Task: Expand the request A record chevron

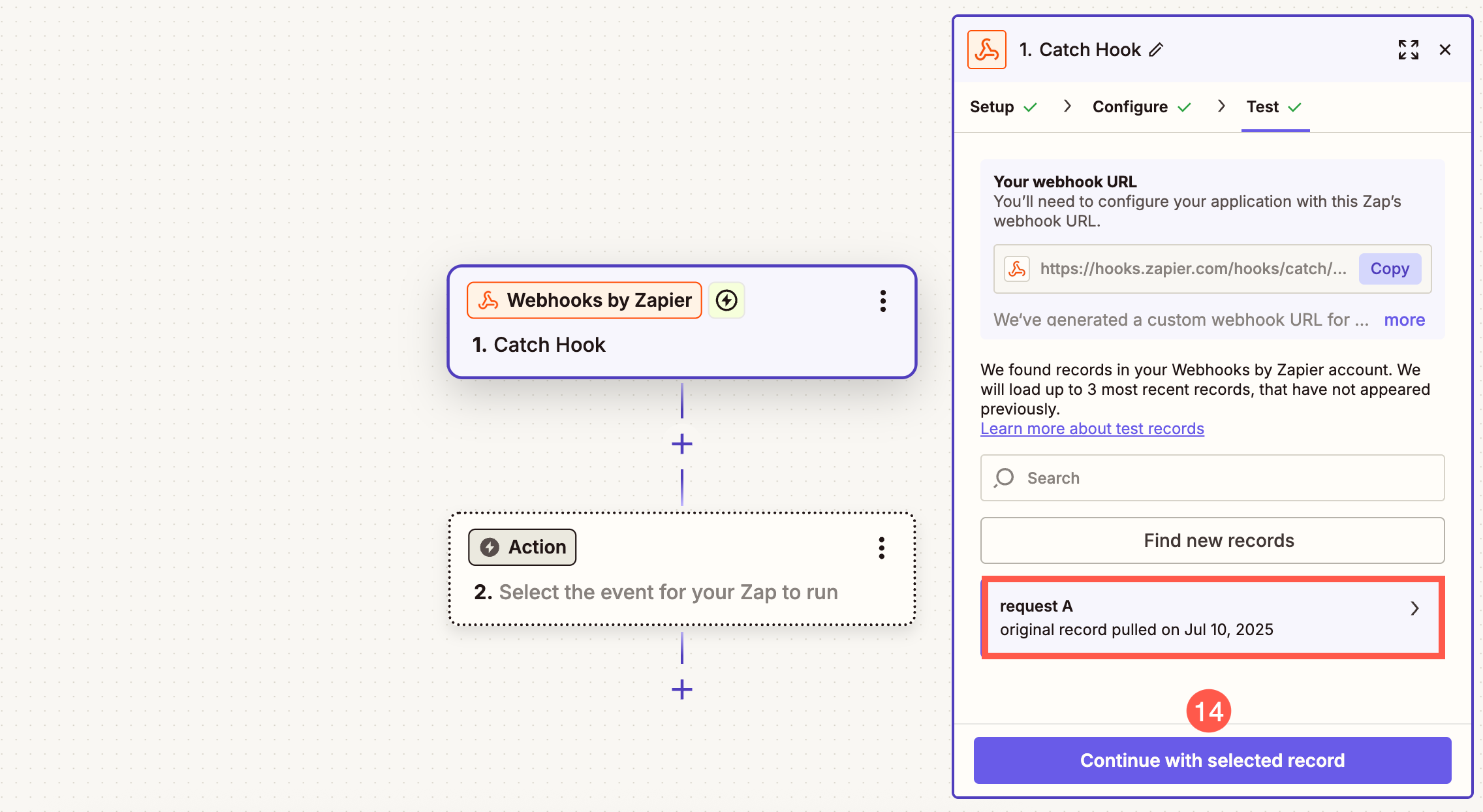Action: (x=1414, y=608)
